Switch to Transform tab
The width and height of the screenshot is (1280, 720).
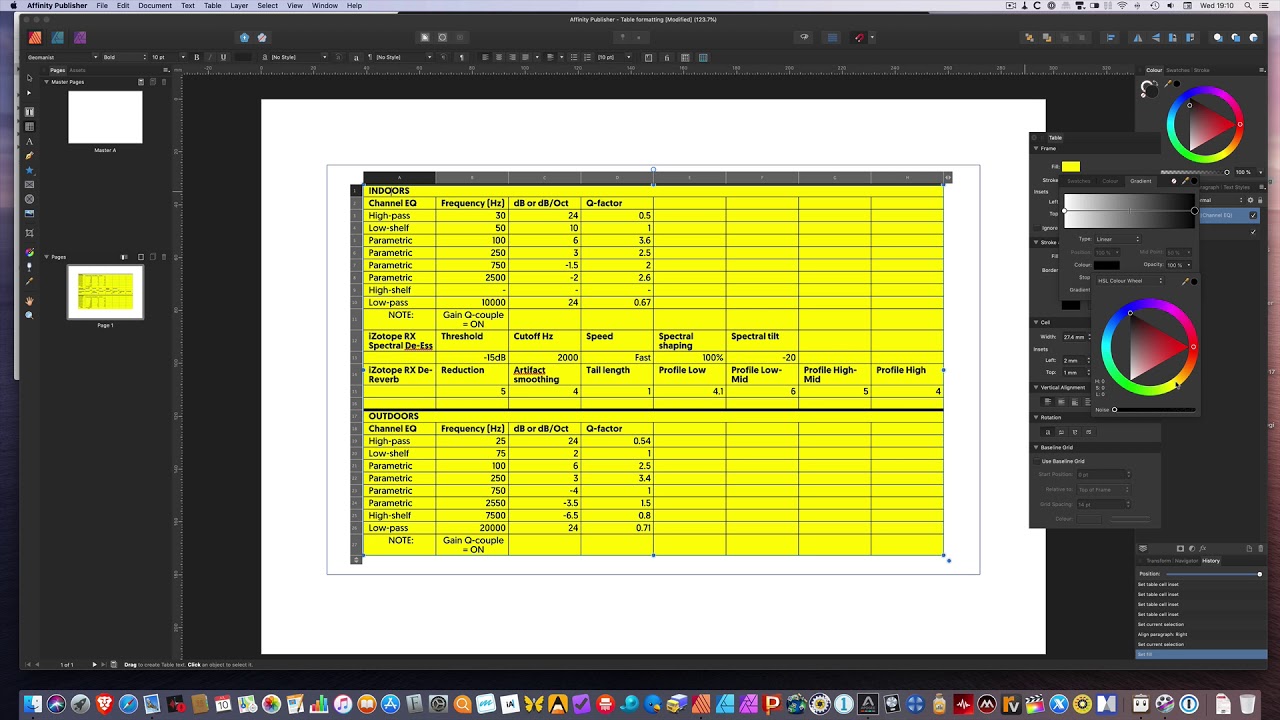1159,561
